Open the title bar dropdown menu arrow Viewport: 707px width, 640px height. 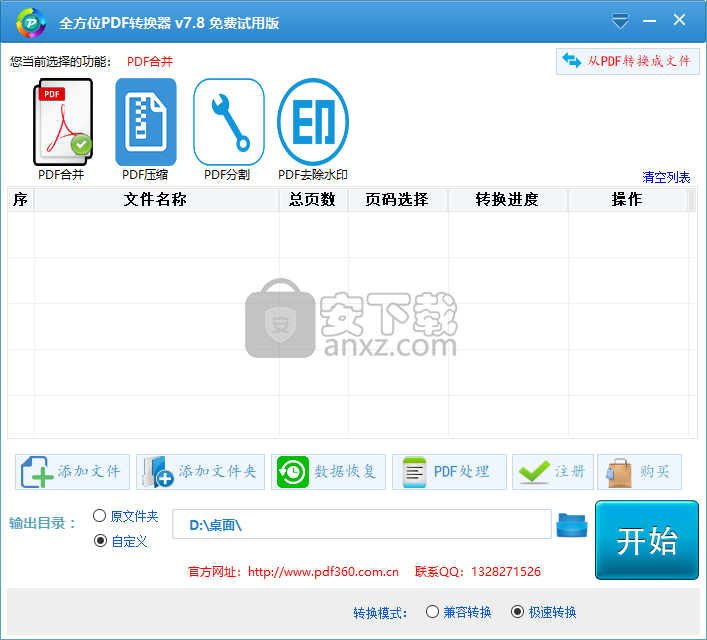pyautogui.click(x=620, y=21)
